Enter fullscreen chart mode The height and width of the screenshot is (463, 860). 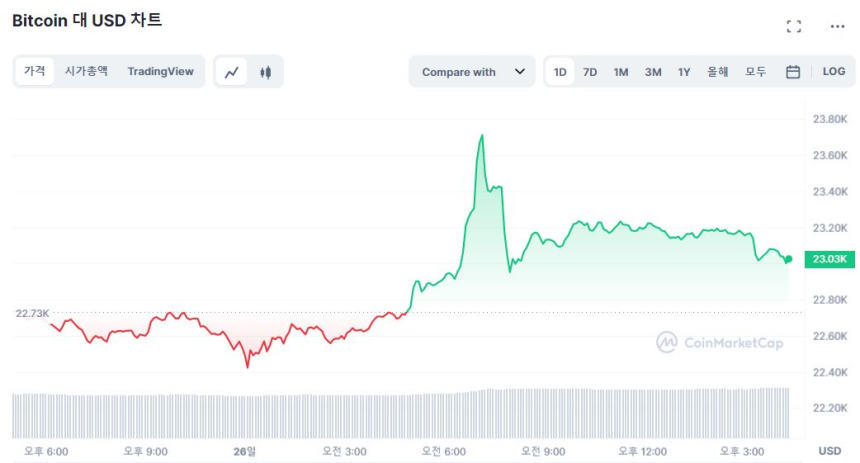(794, 27)
